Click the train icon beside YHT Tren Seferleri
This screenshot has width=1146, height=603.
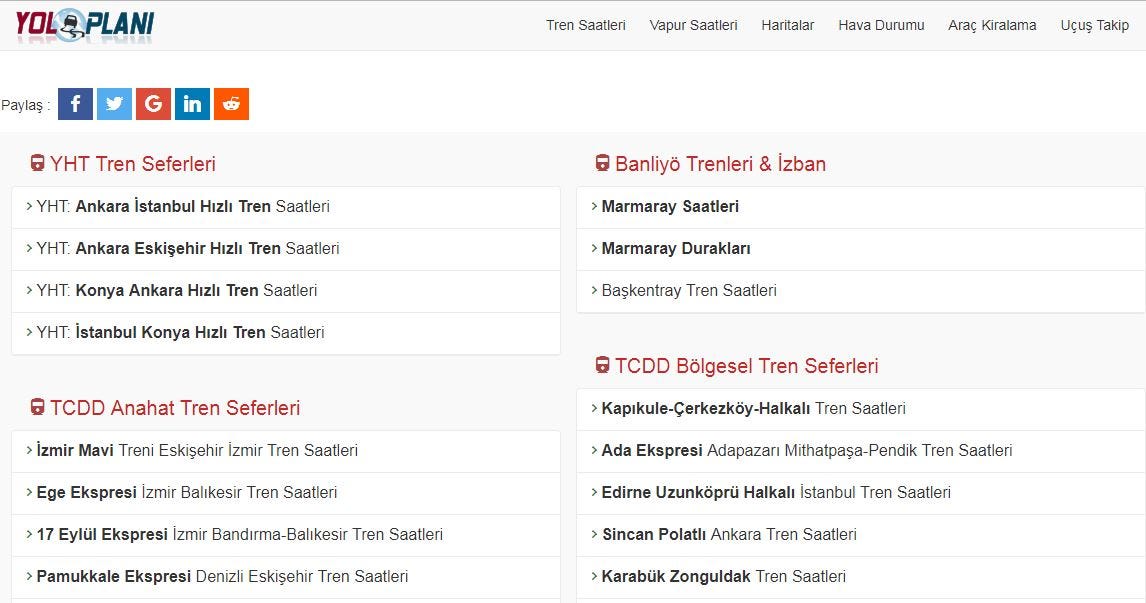pos(37,163)
